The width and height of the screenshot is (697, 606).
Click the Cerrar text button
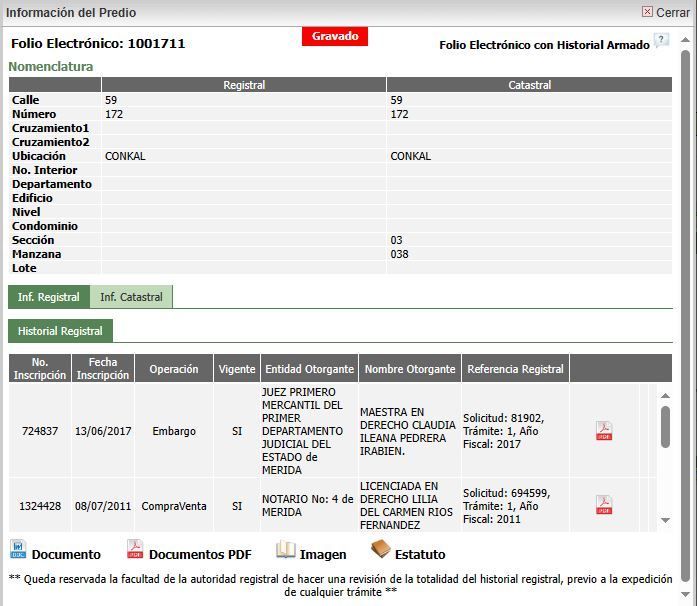click(673, 12)
